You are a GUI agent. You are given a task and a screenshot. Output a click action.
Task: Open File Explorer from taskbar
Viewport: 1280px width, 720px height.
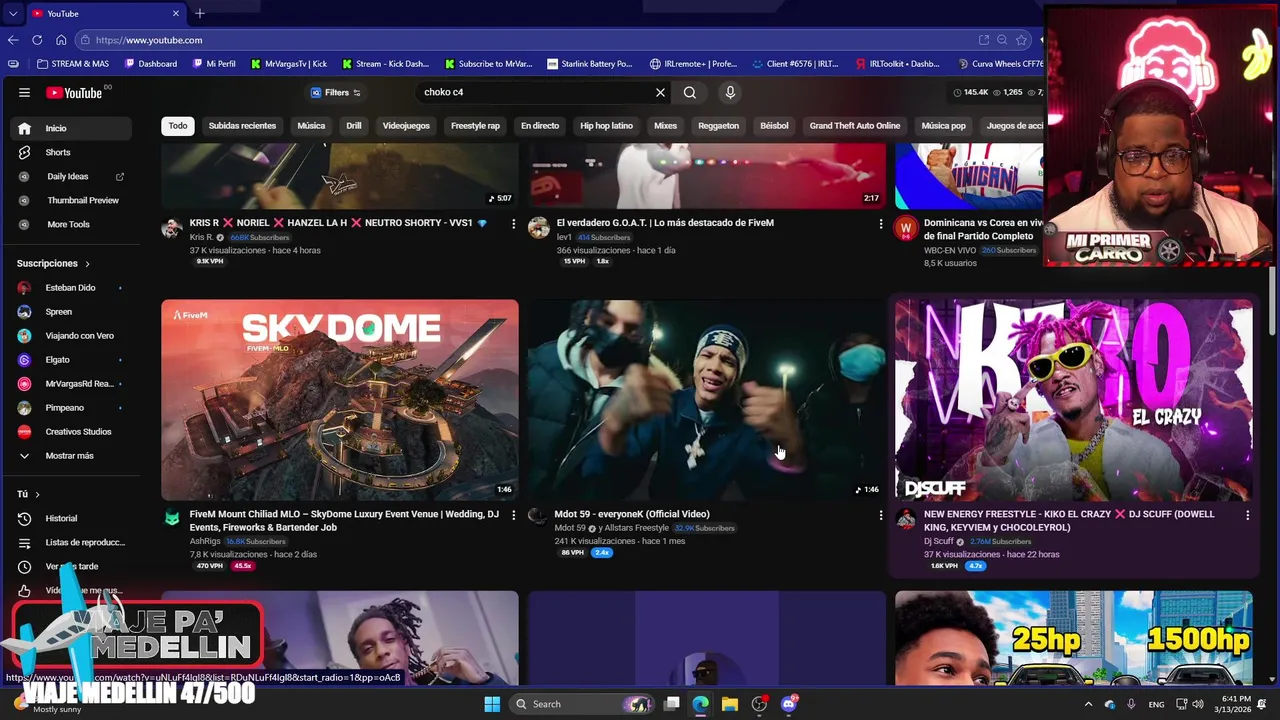click(730, 704)
